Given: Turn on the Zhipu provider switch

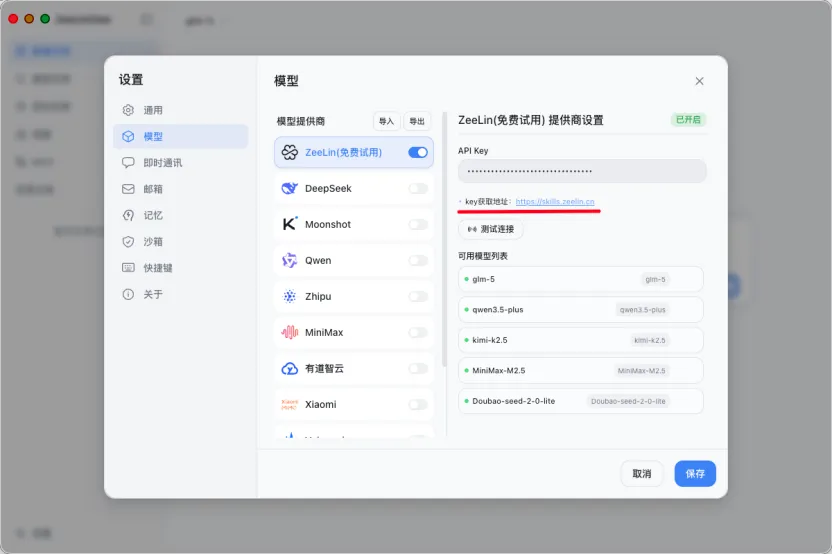Looking at the screenshot, I should (x=418, y=296).
